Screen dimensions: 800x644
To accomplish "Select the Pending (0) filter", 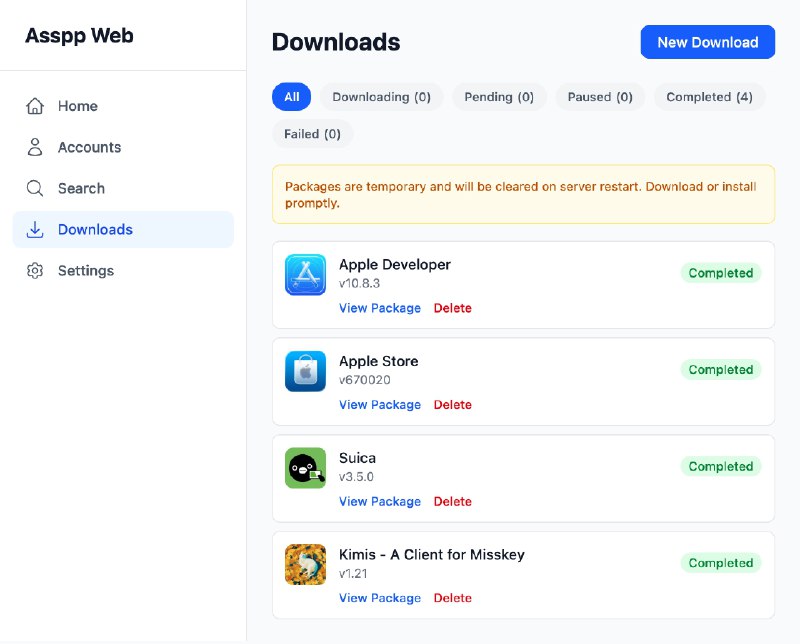I will tap(499, 97).
